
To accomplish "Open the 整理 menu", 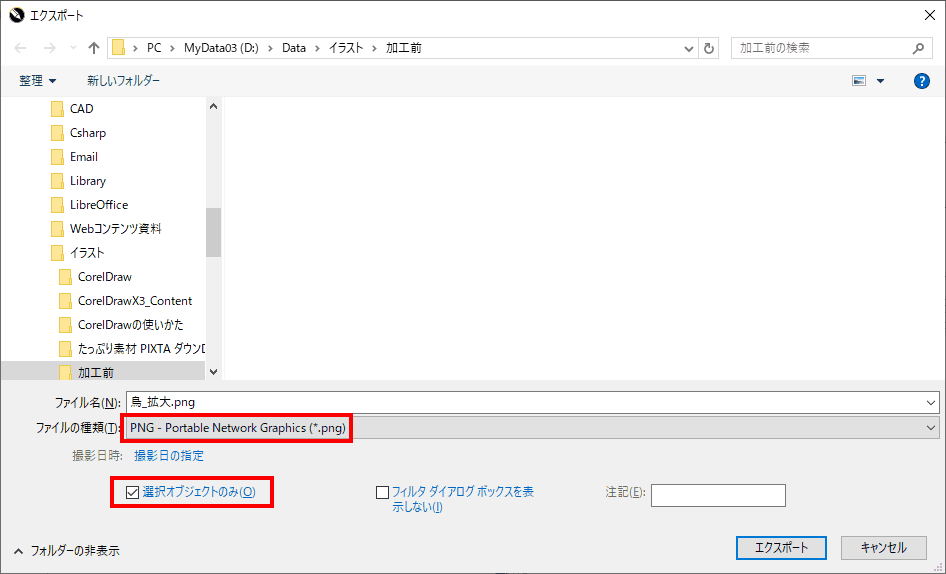I will tap(37, 81).
